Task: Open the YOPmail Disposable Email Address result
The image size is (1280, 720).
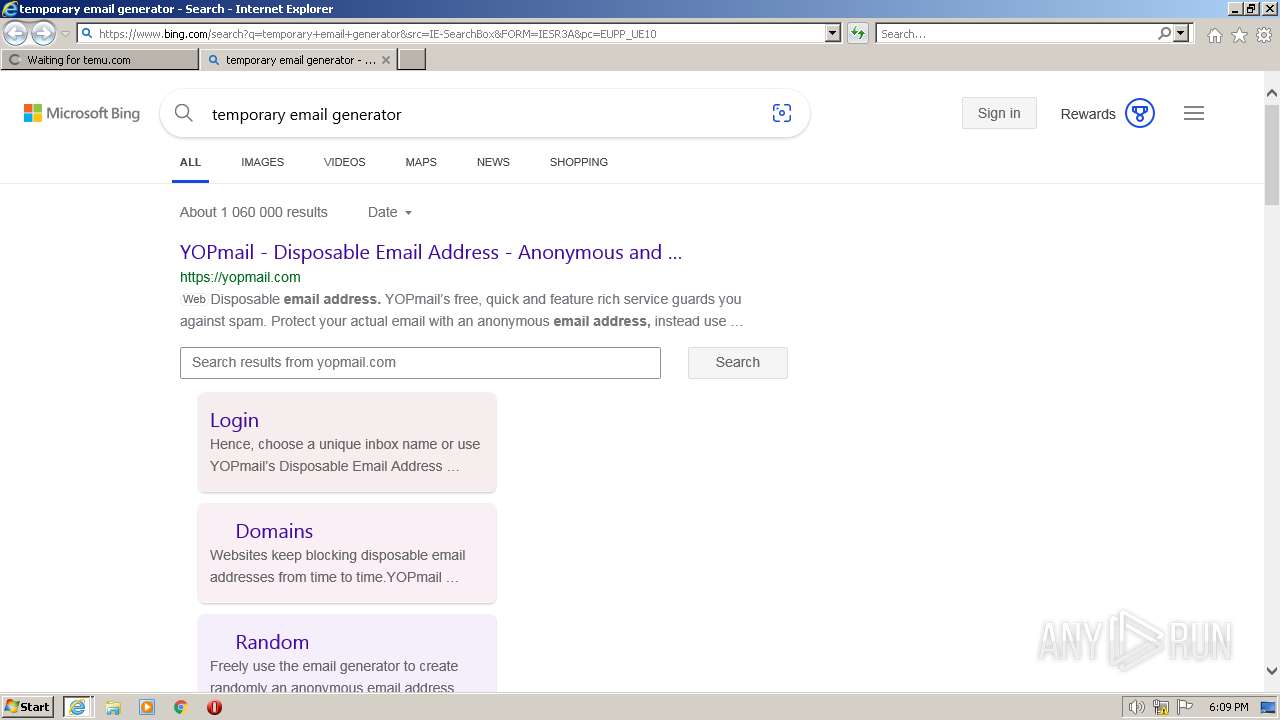Action: (x=431, y=252)
